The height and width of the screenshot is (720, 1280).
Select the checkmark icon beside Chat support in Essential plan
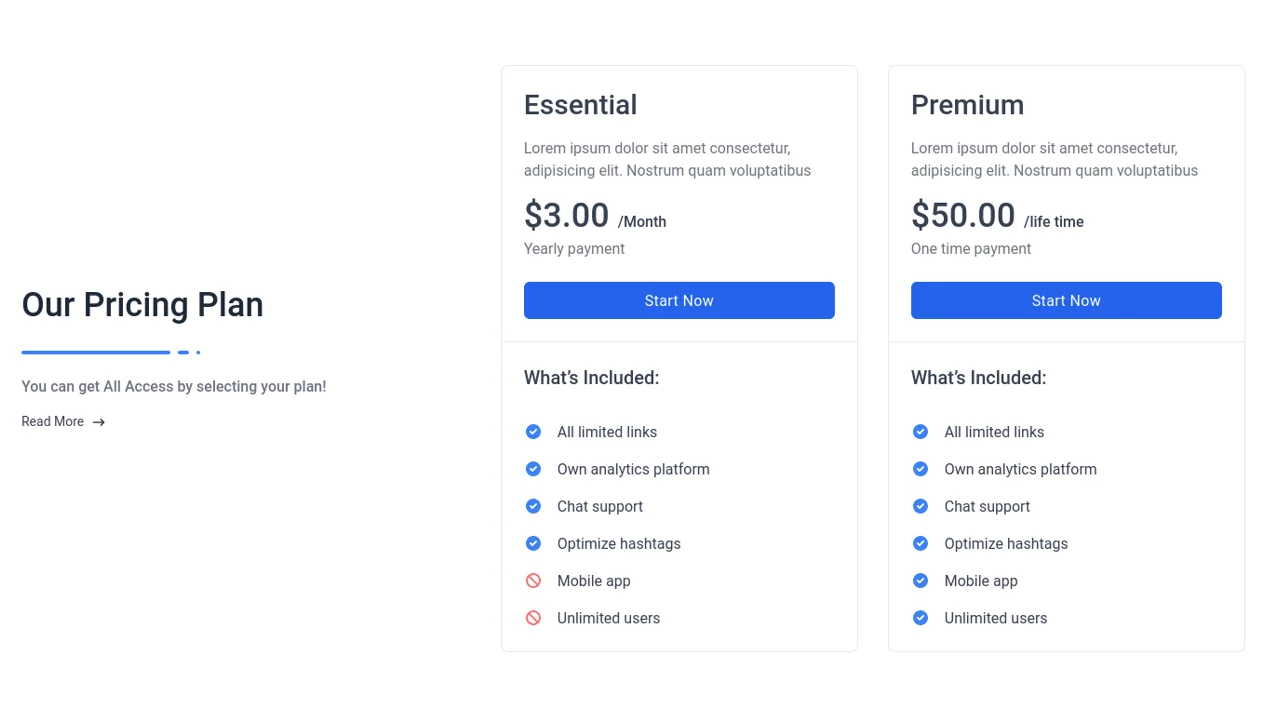tap(533, 506)
